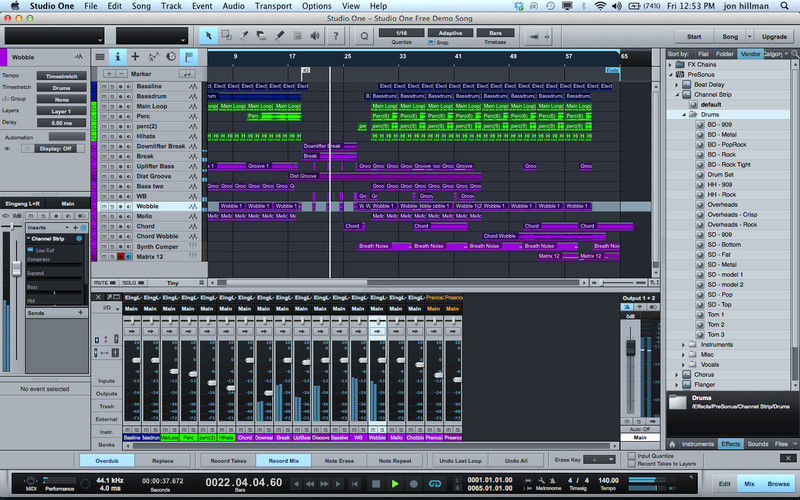800x500 pixels.
Task: Choose the Split tool
Action: 244,36
